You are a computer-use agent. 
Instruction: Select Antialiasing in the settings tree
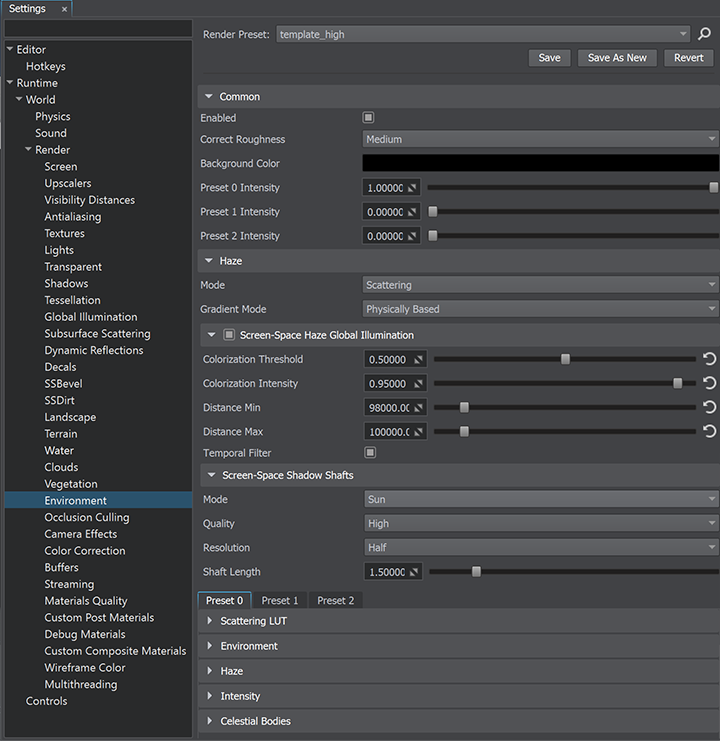tap(73, 217)
